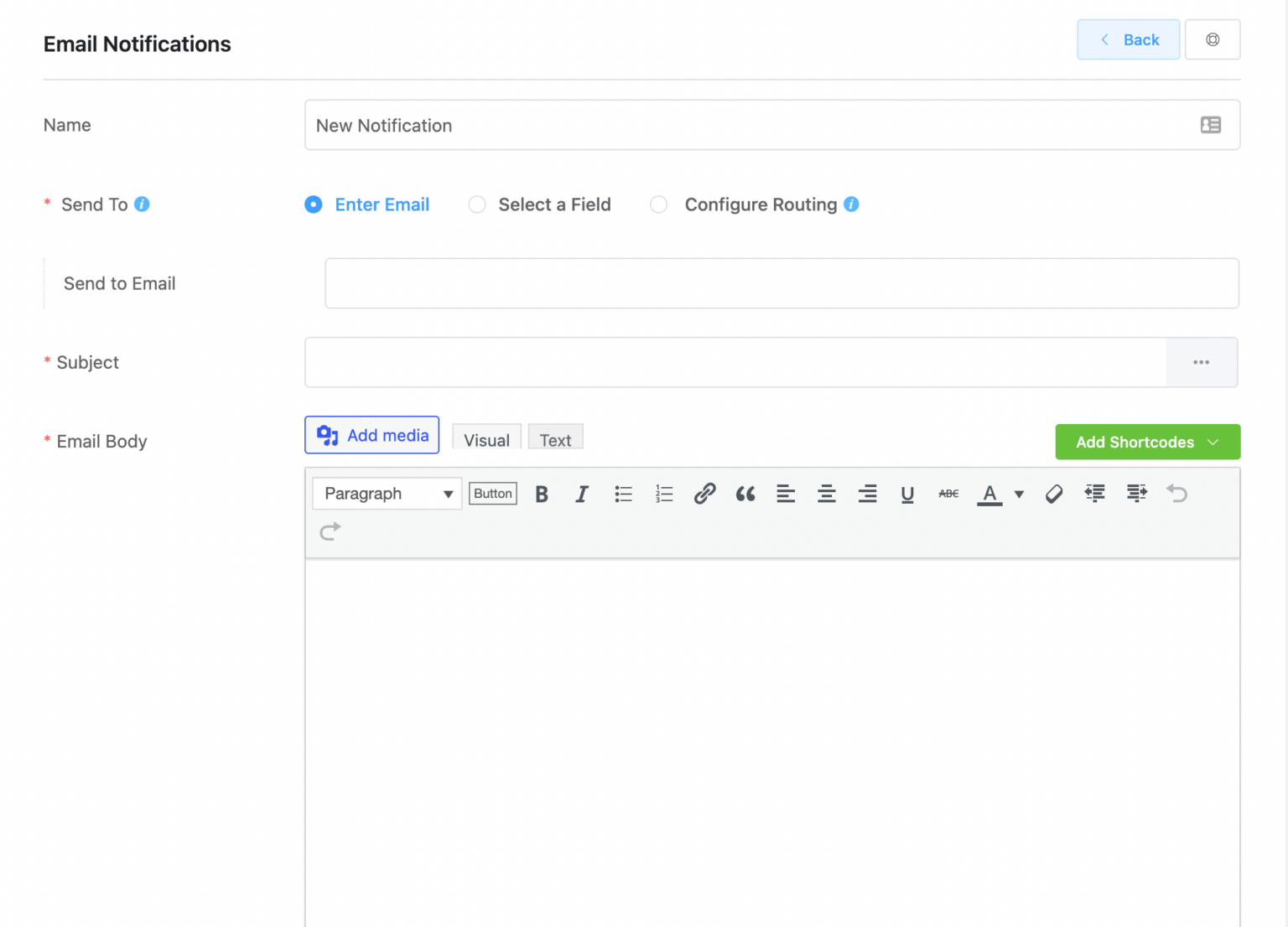
Task: Open the Add Shortcodes dropdown
Action: click(1147, 442)
